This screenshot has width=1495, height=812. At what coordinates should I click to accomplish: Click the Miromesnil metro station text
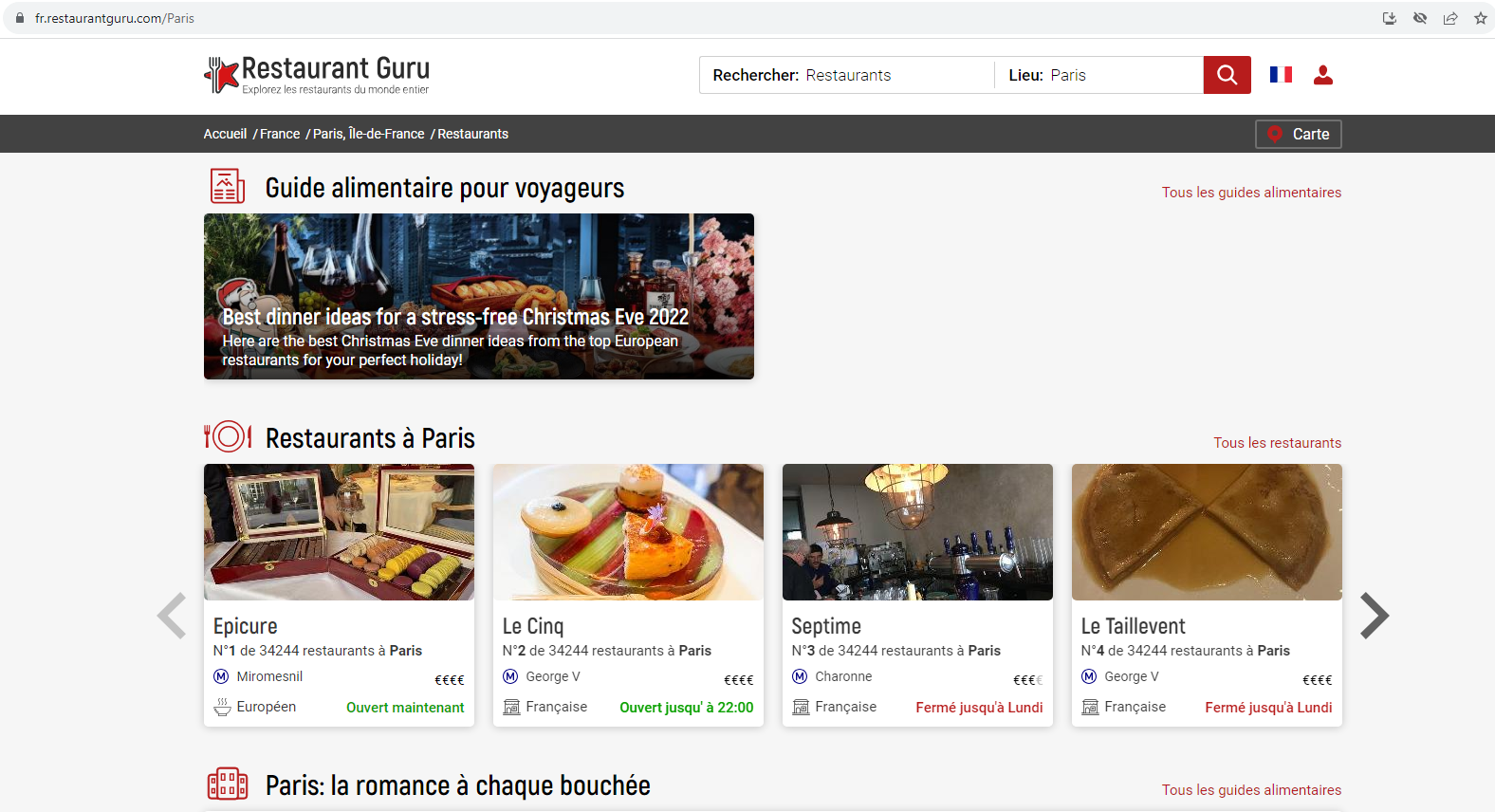click(269, 676)
